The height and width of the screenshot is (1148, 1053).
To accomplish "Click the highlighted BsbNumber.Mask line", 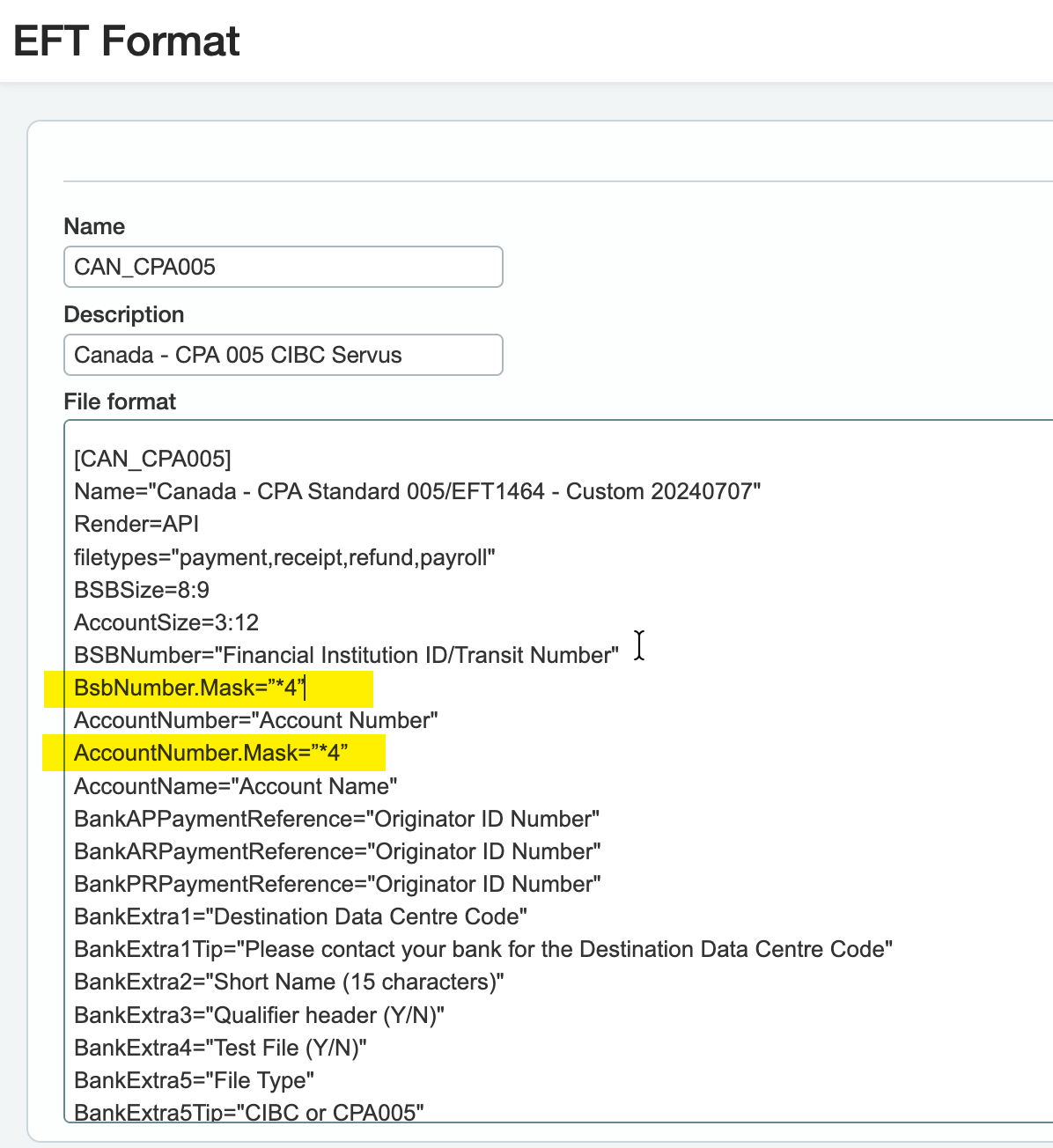I will click(189, 688).
